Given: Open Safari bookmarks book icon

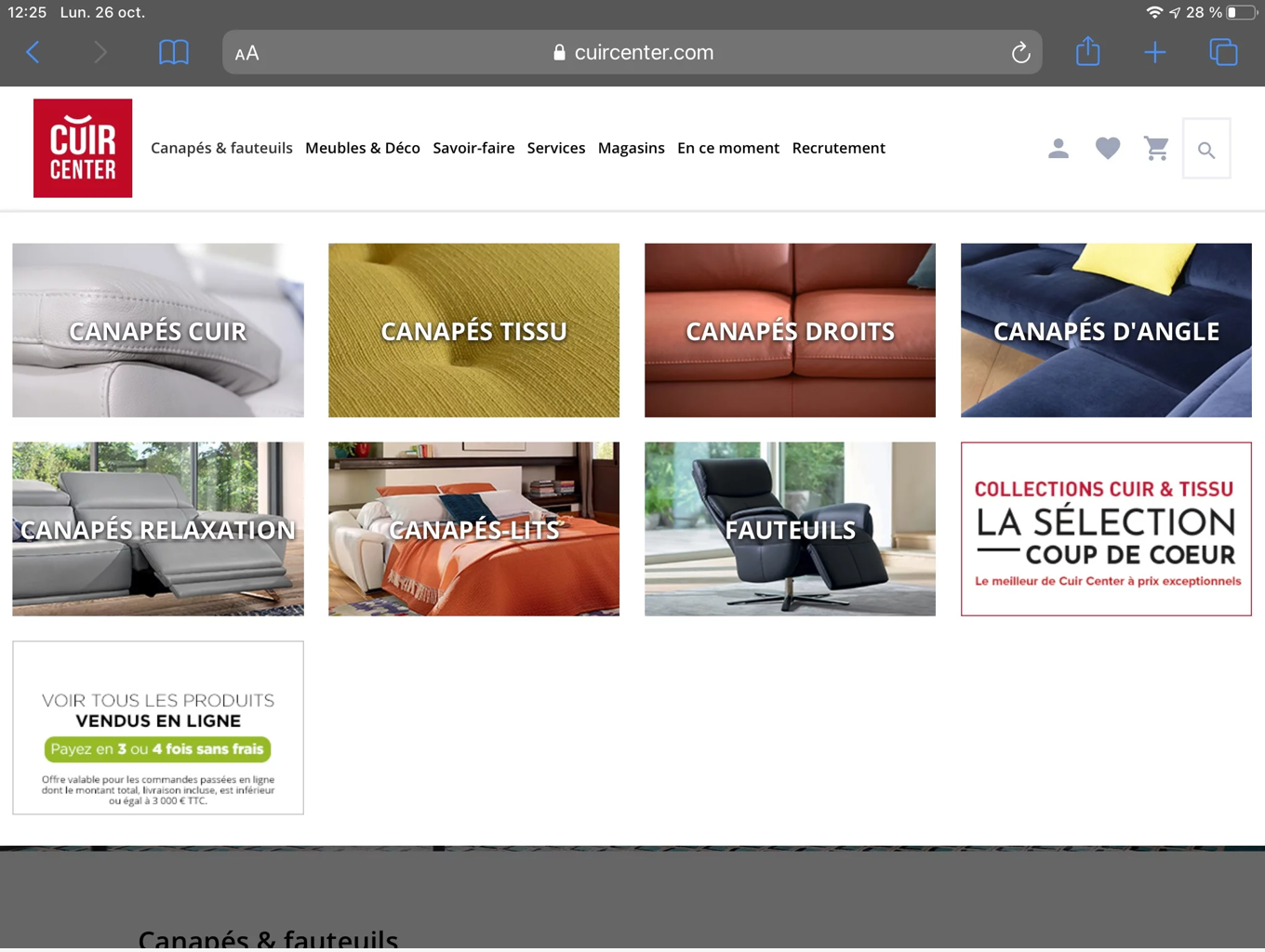Looking at the screenshot, I should pyautogui.click(x=174, y=53).
